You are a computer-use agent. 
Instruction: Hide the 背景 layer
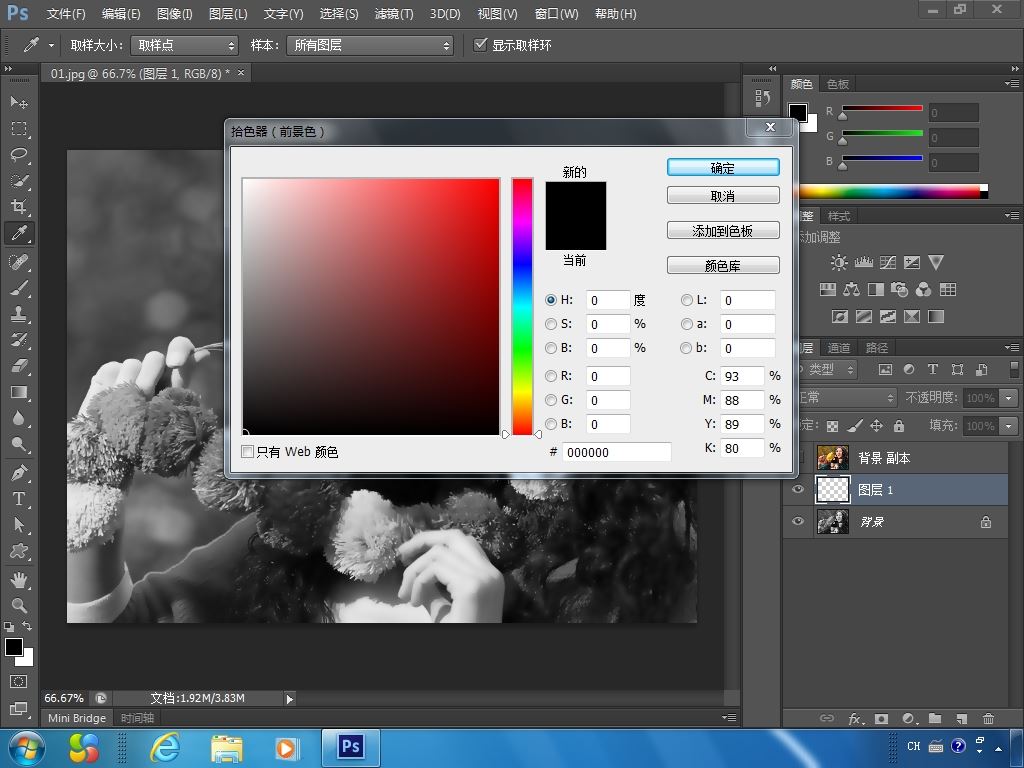[x=797, y=521]
